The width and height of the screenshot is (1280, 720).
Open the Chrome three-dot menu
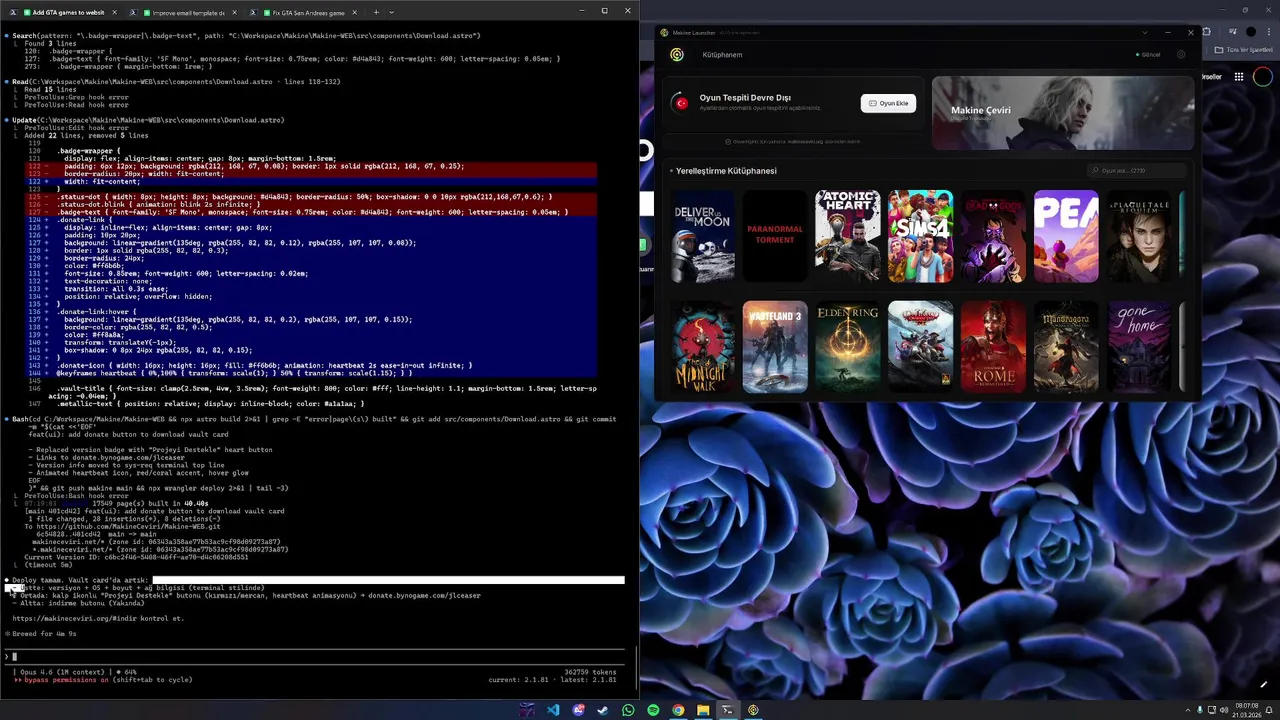coord(1269,32)
